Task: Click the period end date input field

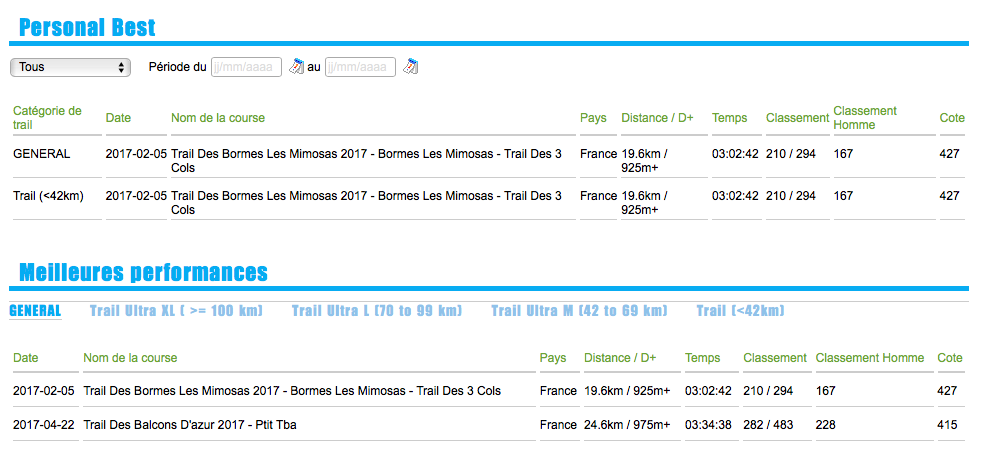Action: click(359, 67)
